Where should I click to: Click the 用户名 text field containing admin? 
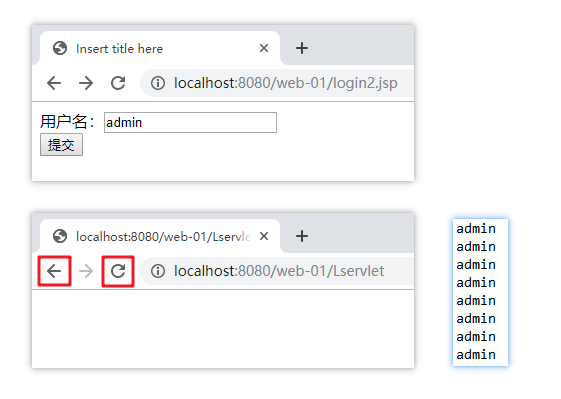(190, 122)
